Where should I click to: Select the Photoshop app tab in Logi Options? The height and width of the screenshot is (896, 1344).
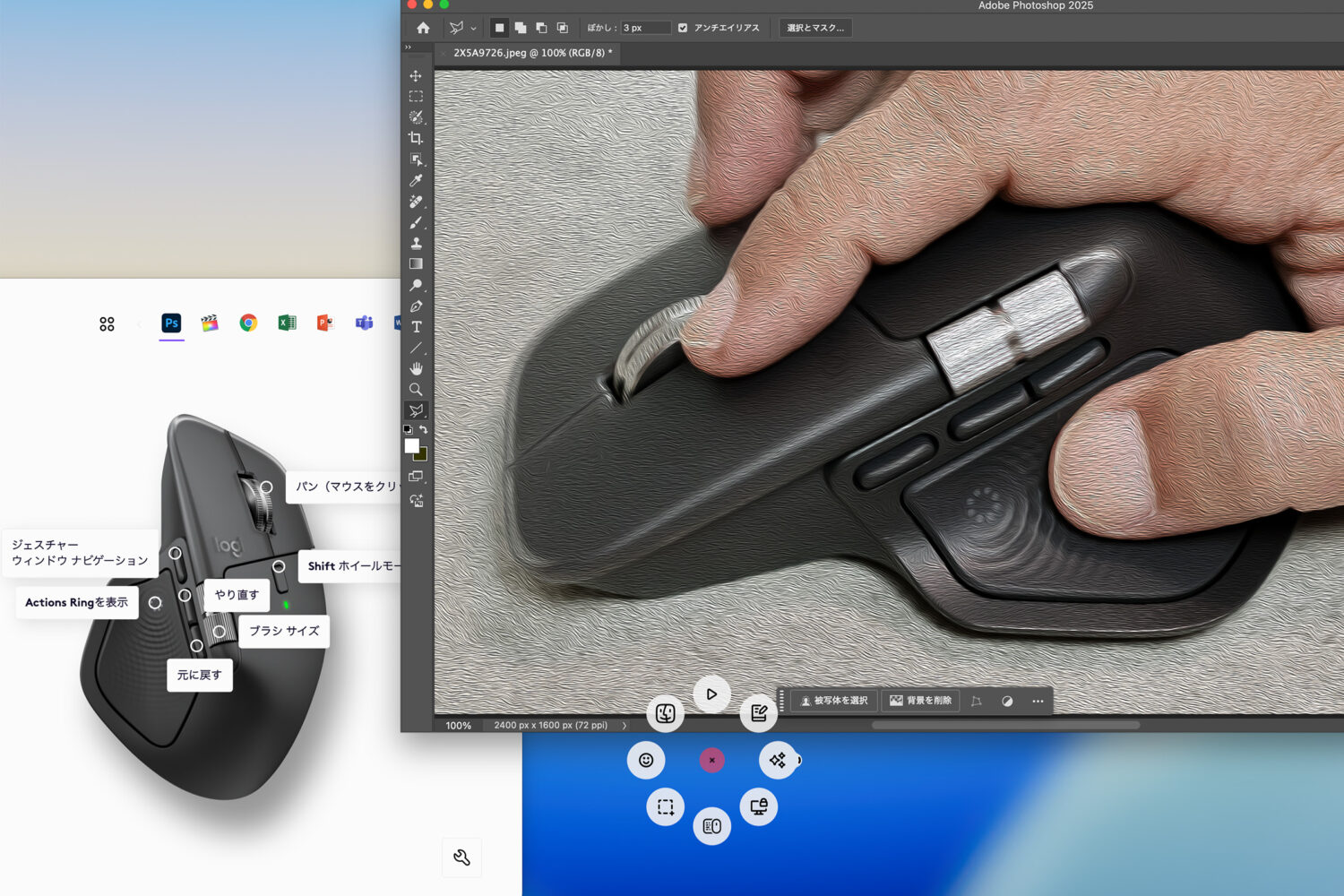(x=171, y=323)
